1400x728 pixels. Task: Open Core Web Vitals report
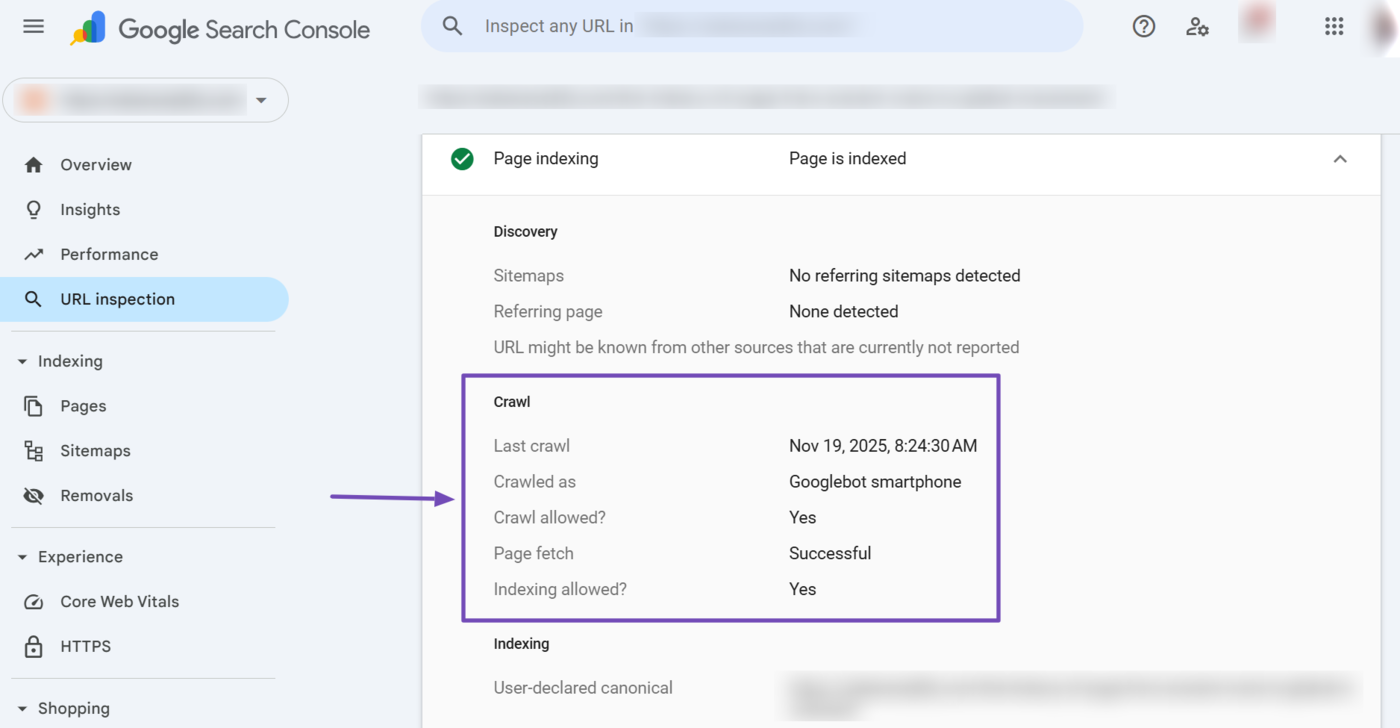[x=120, y=601]
